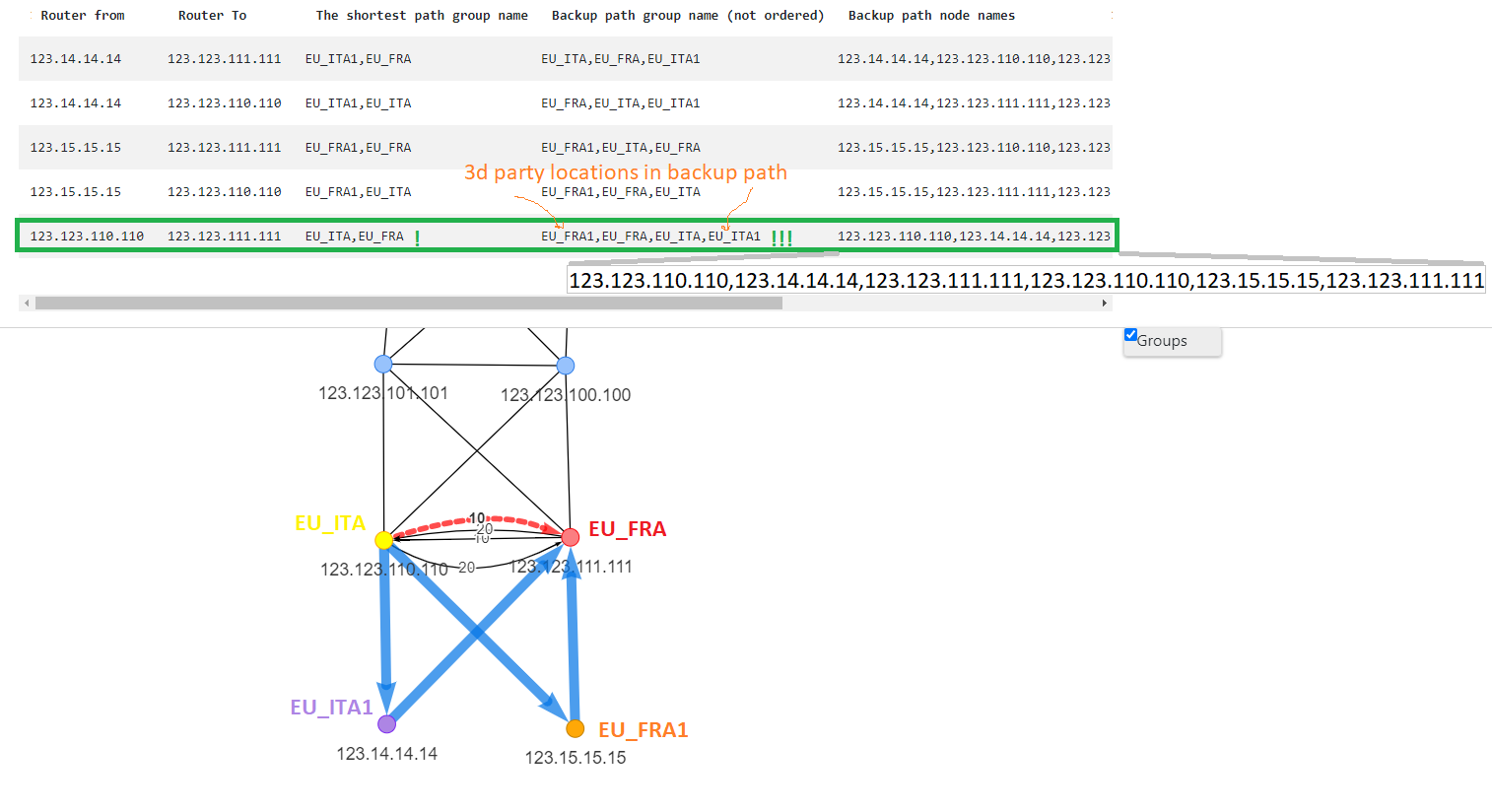Click the right scroll arrow of the table
1492x812 pixels.
point(1105,303)
